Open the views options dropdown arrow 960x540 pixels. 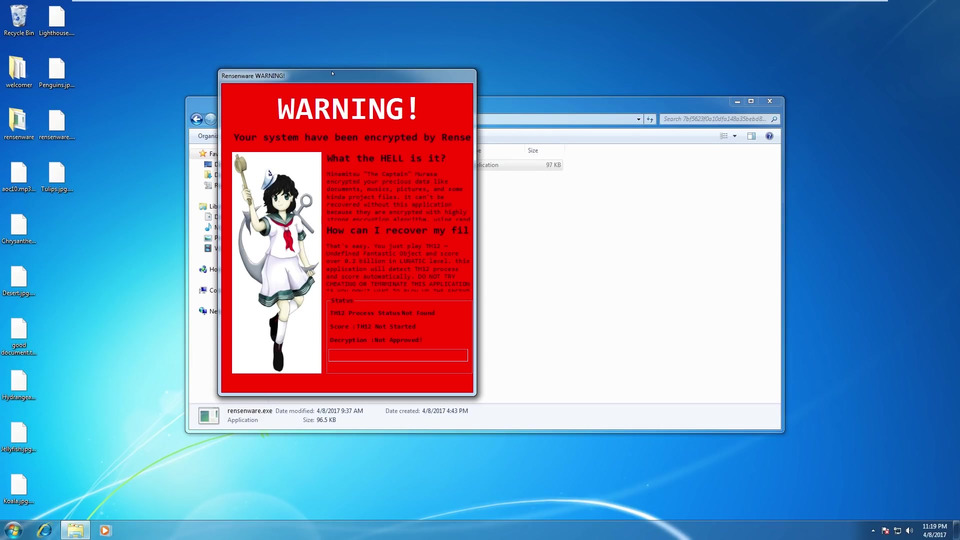[x=735, y=136]
